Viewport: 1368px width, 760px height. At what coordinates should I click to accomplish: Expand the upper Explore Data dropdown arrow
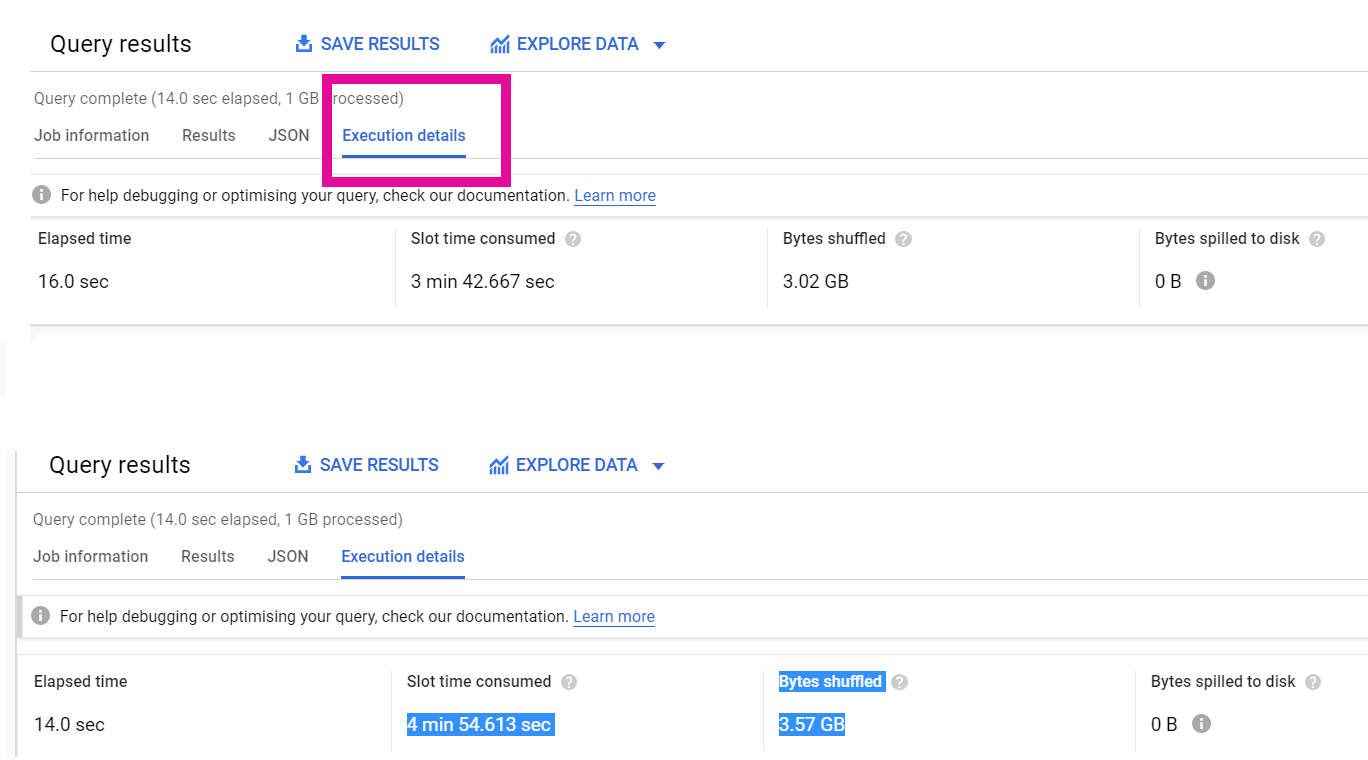tap(658, 45)
